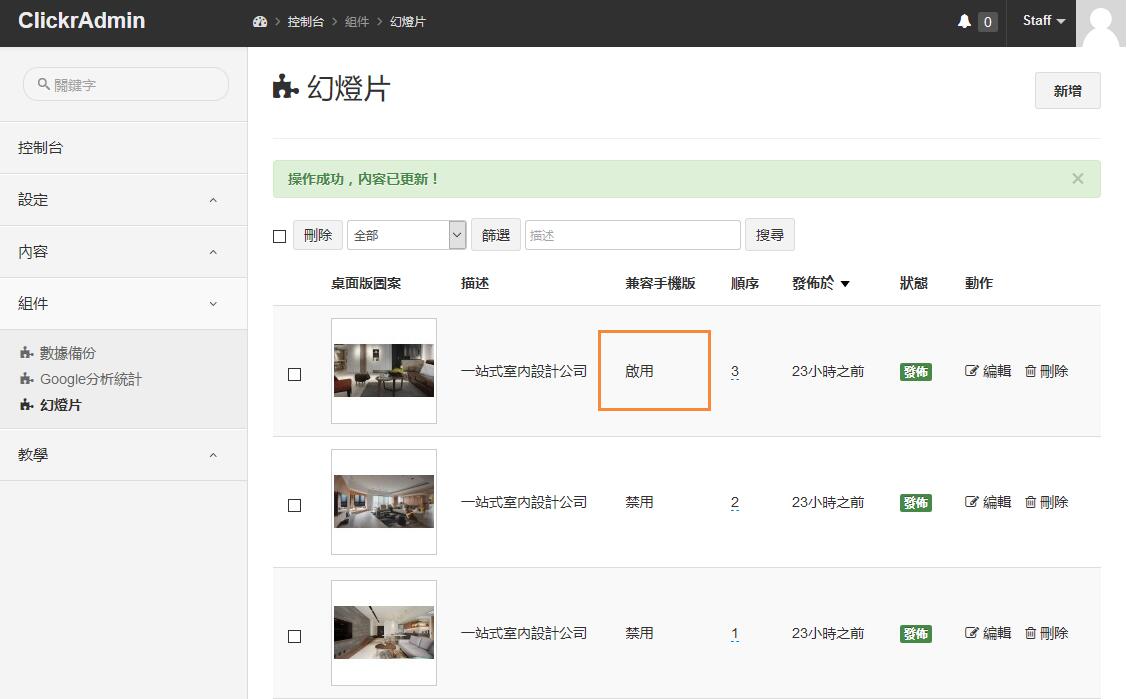1127x699 pixels.
Task: Toggle 禁用 mobile compatibility in order 1 row
Action: [x=639, y=633]
